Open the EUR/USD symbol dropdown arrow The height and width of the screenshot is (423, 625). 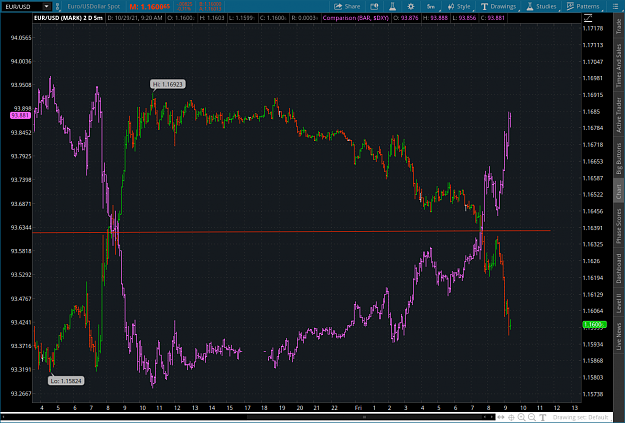[47, 6]
